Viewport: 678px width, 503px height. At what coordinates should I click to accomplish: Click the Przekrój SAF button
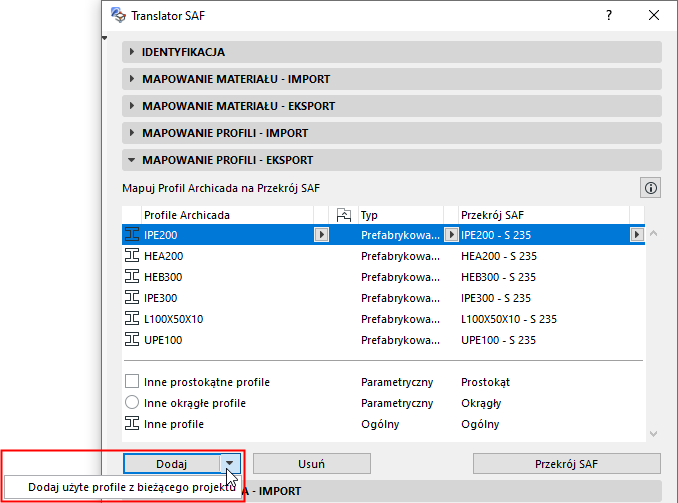pyautogui.click(x=566, y=464)
